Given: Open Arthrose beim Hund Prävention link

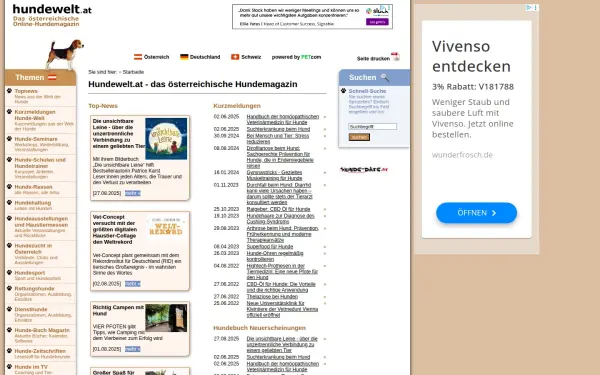Looking at the screenshot, I should point(282,234).
